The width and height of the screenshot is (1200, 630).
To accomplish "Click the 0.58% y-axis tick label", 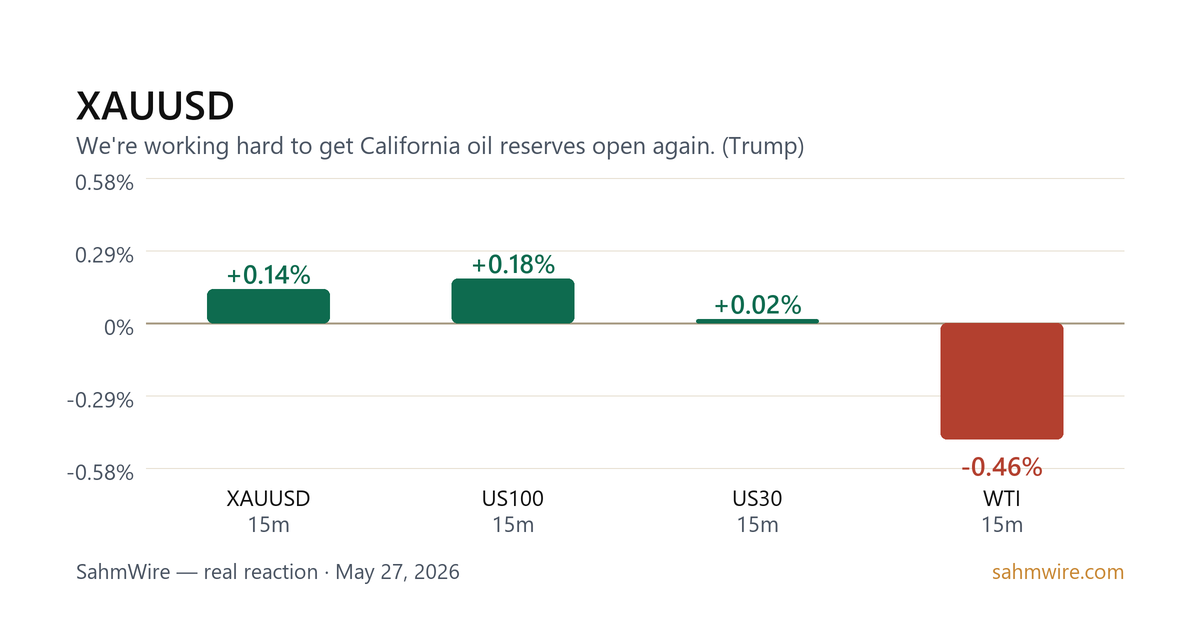I will click(x=105, y=184).
